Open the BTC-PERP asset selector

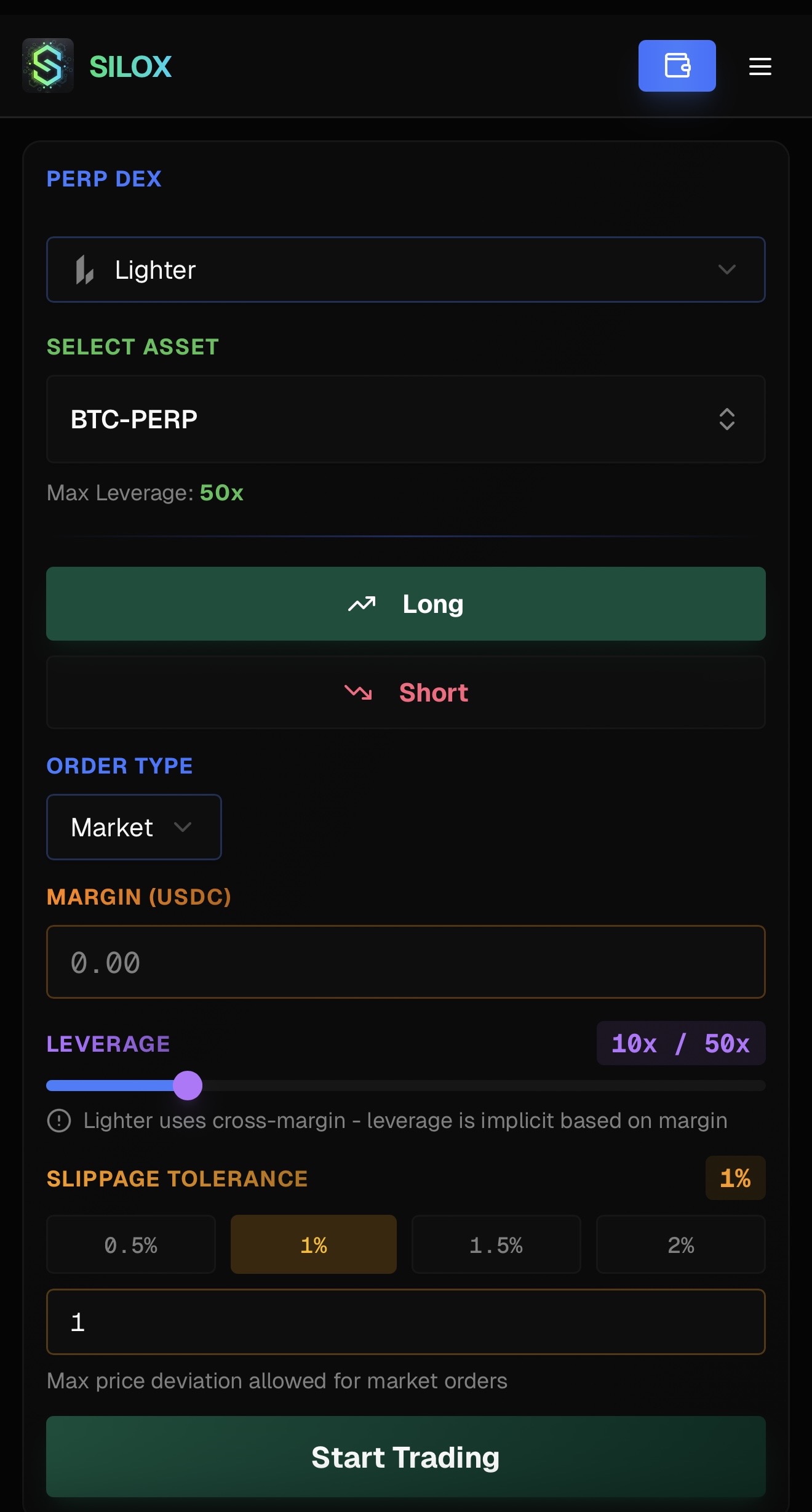point(406,419)
